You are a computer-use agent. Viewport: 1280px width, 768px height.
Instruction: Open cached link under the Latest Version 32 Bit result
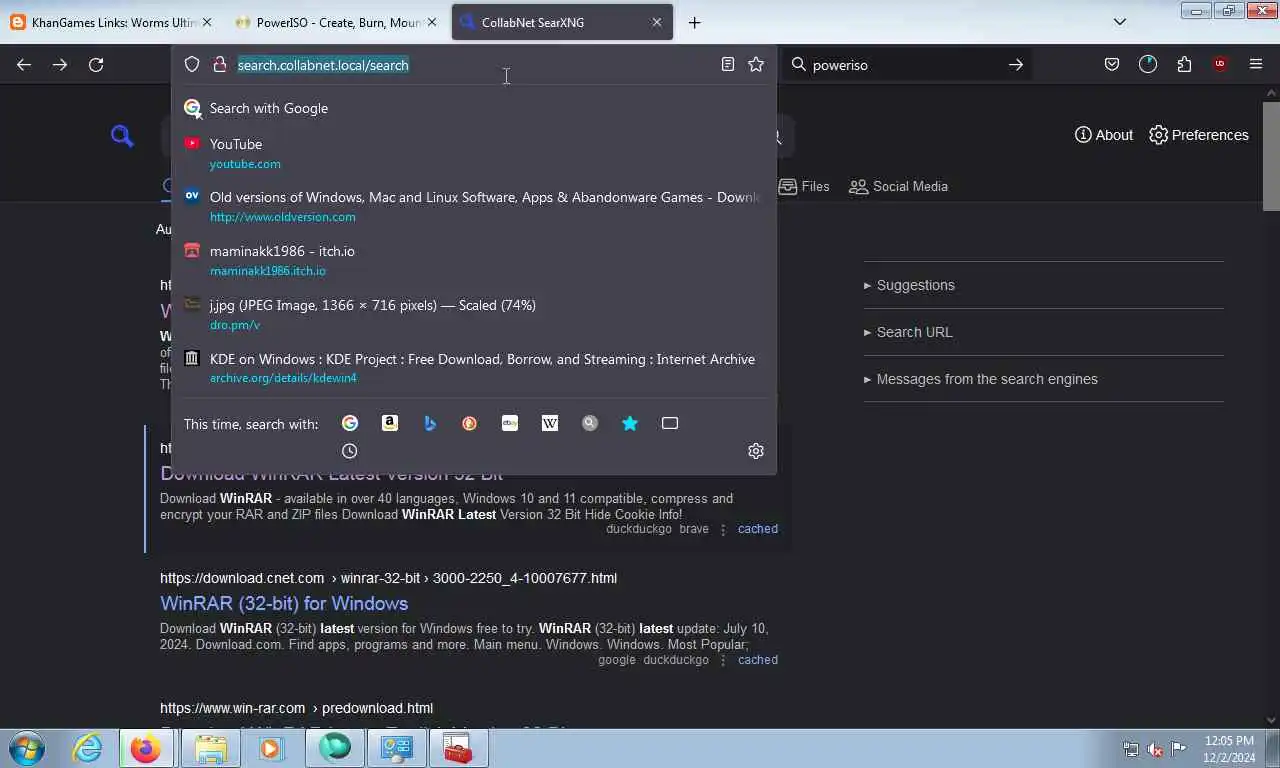pyautogui.click(x=757, y=529)
